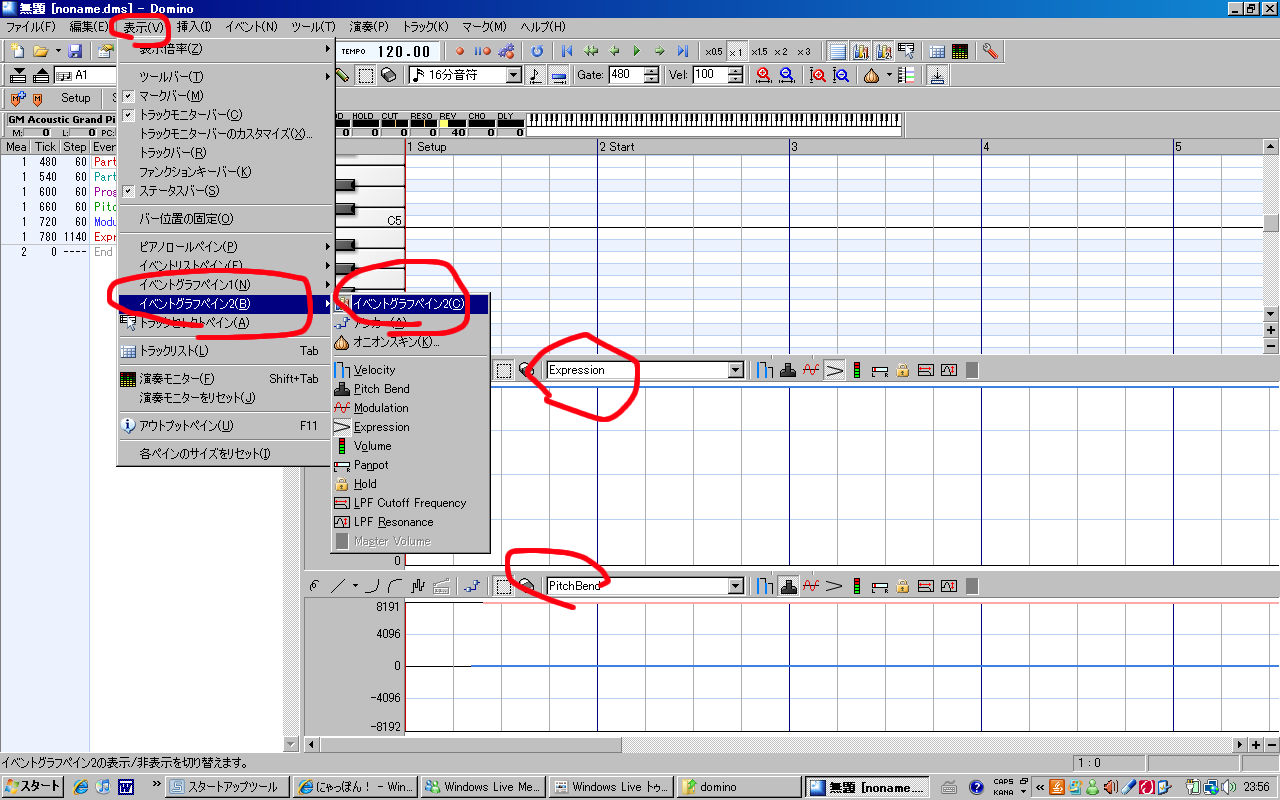Click the Setup button

pyautogui.click(x=75, y=98)
